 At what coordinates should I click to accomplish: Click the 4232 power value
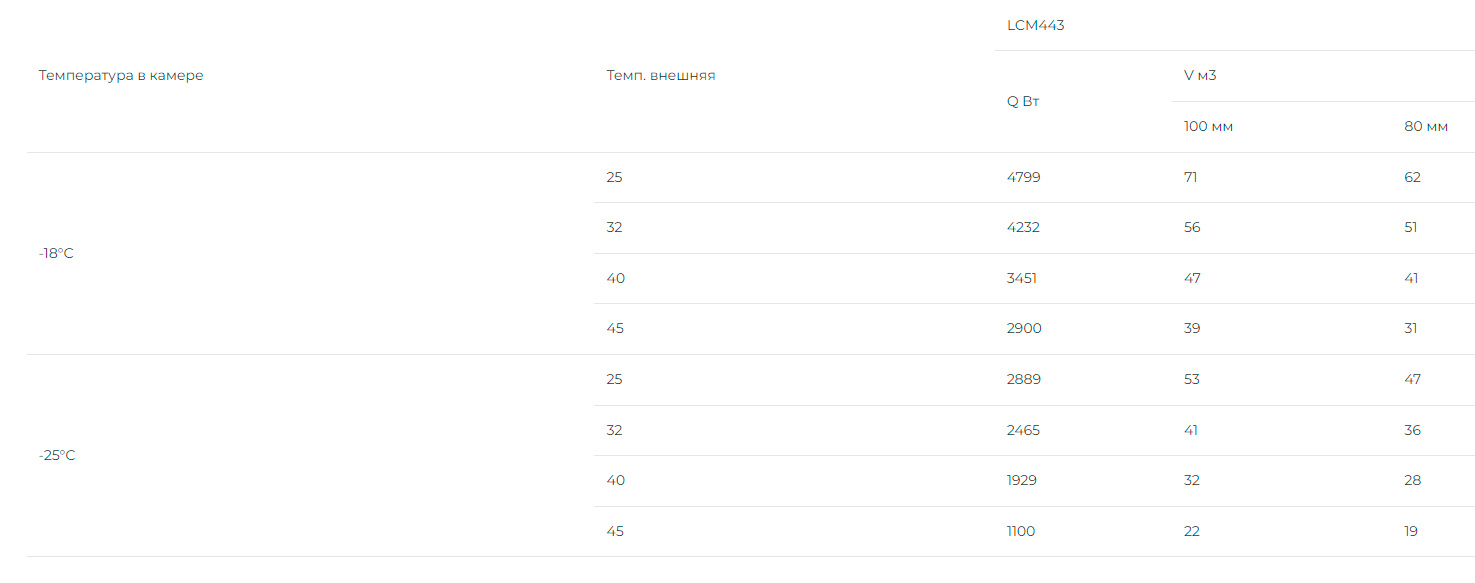coord(1023,228)
